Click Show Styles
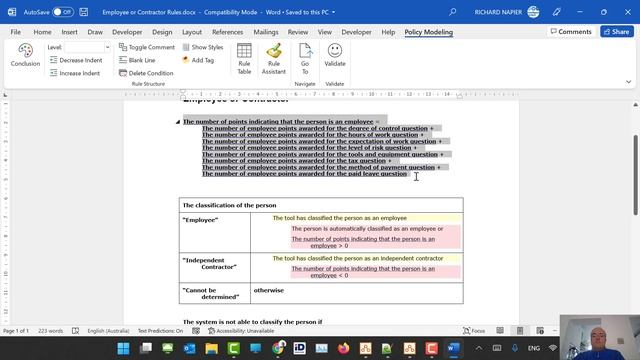This screenshot has height=360, width=640. point(203,47)
